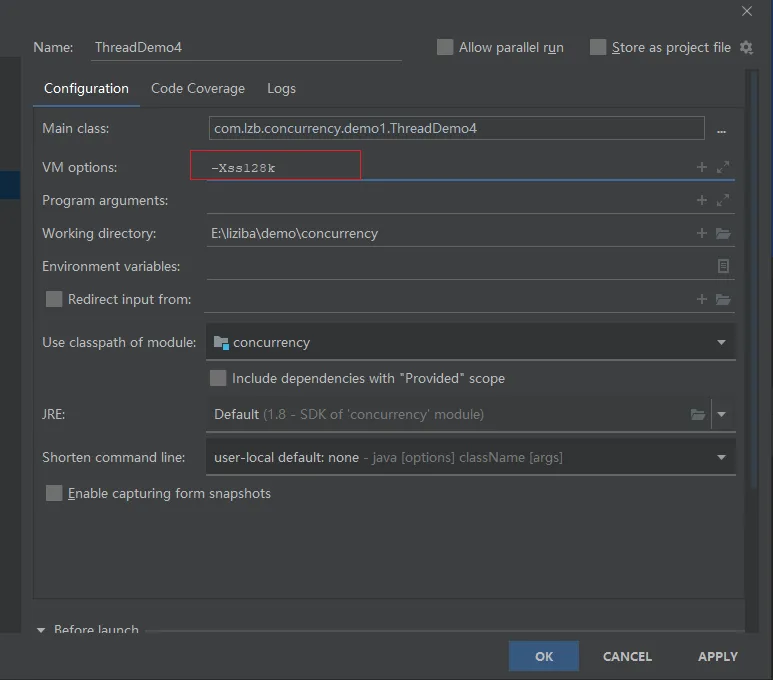
Task: Browse JRE folder icon
Action: tap(698, 414)
